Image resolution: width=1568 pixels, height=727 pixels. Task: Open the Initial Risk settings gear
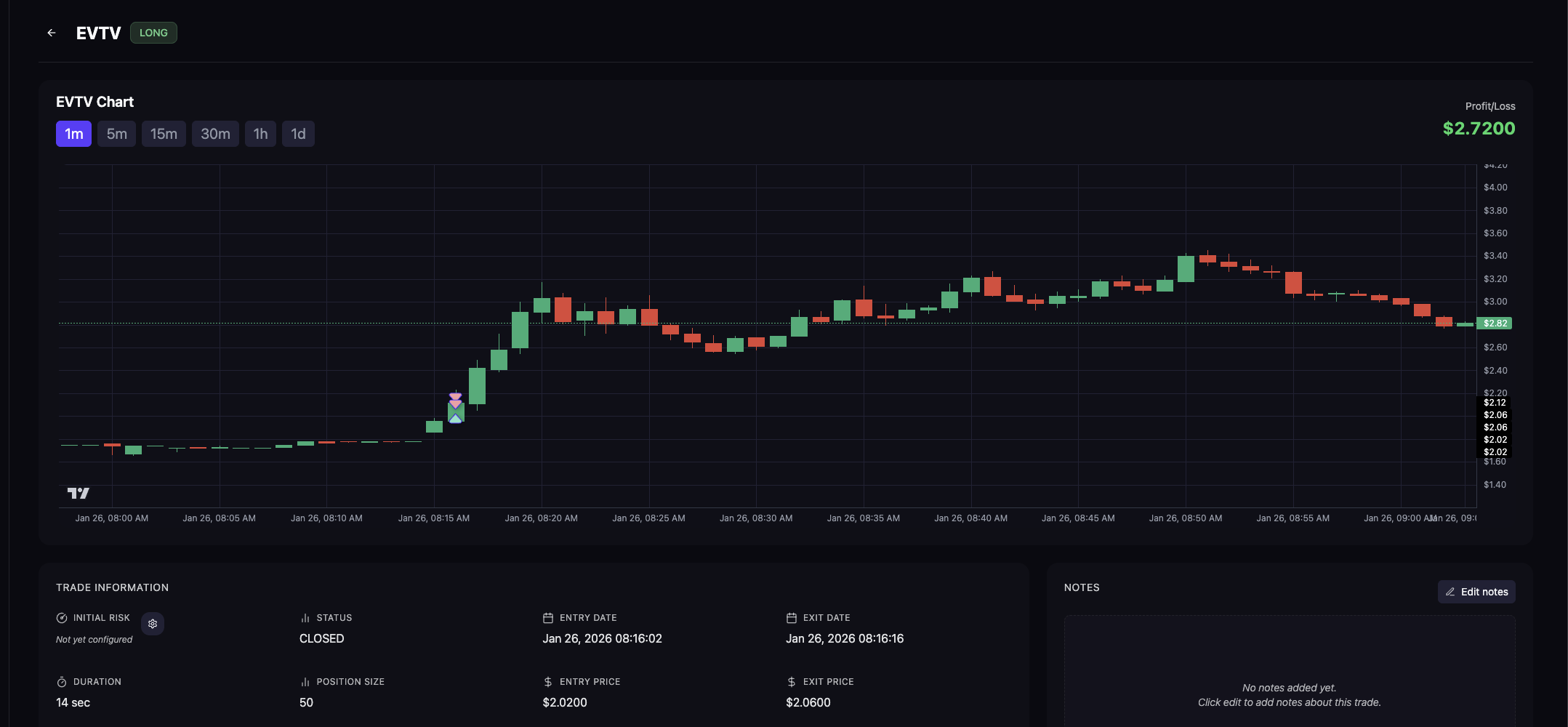click(x=153, y=624)
